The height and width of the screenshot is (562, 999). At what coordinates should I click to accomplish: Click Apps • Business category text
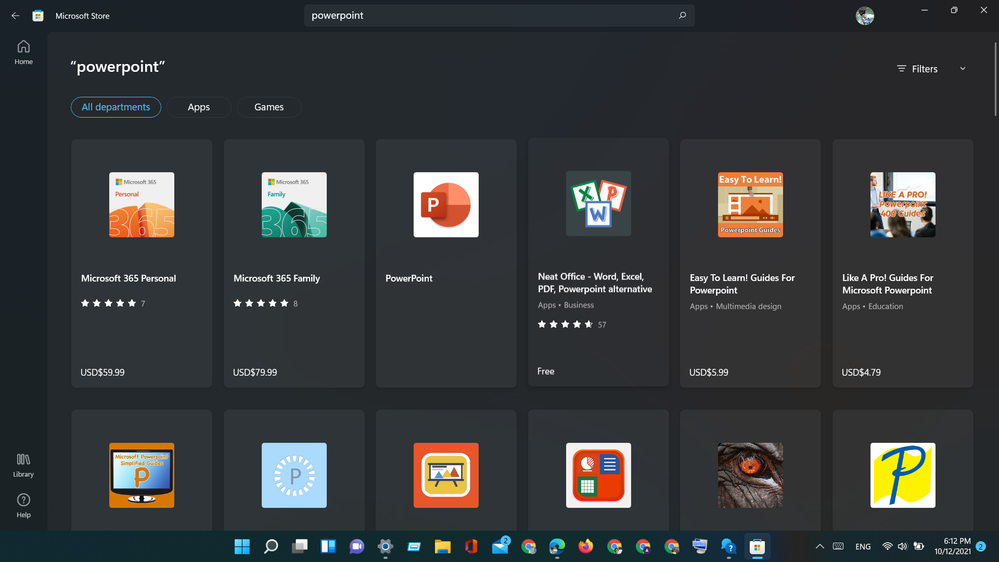click(566, 305)
